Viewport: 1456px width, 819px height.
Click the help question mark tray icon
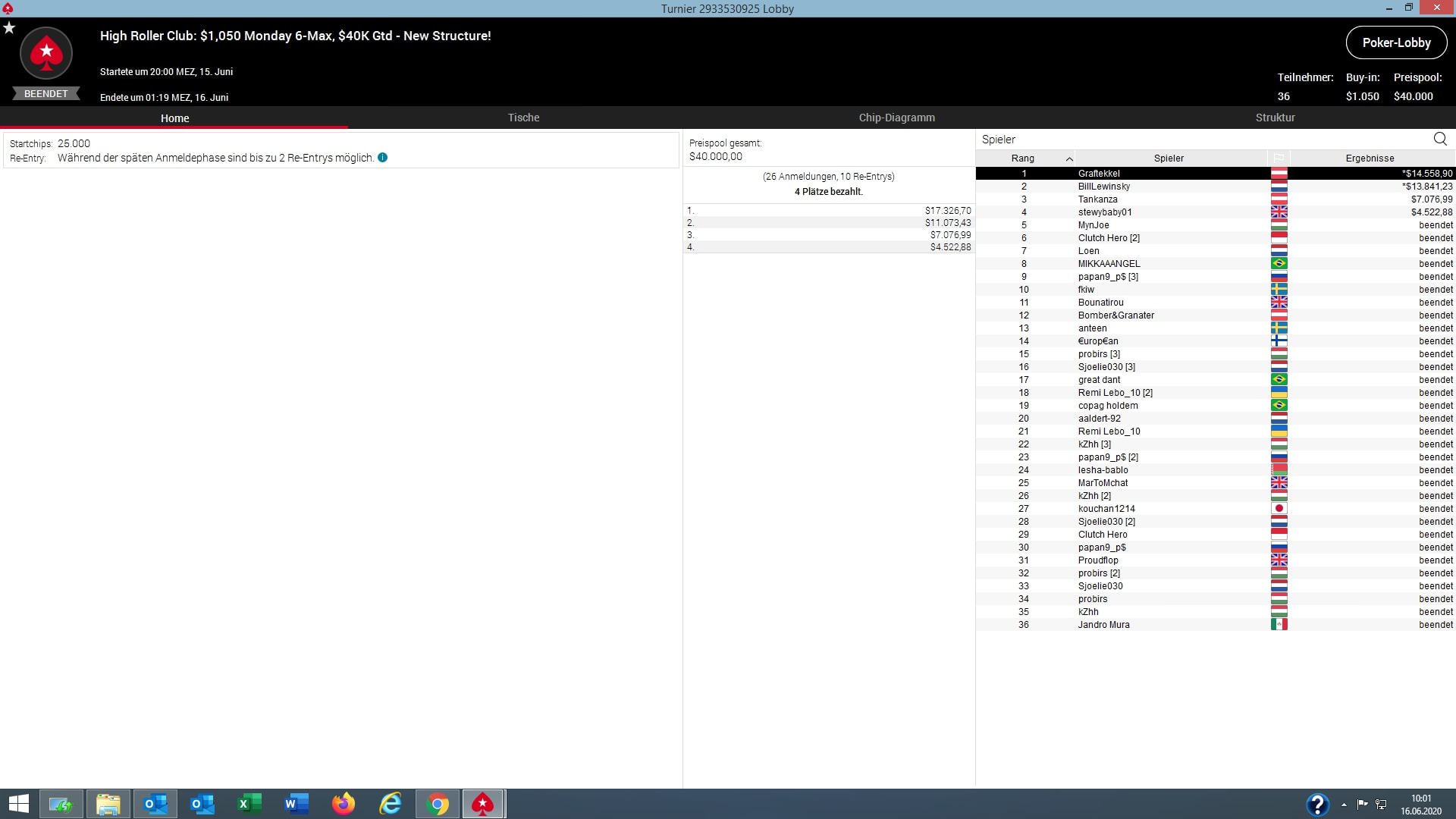[1317, 804]
